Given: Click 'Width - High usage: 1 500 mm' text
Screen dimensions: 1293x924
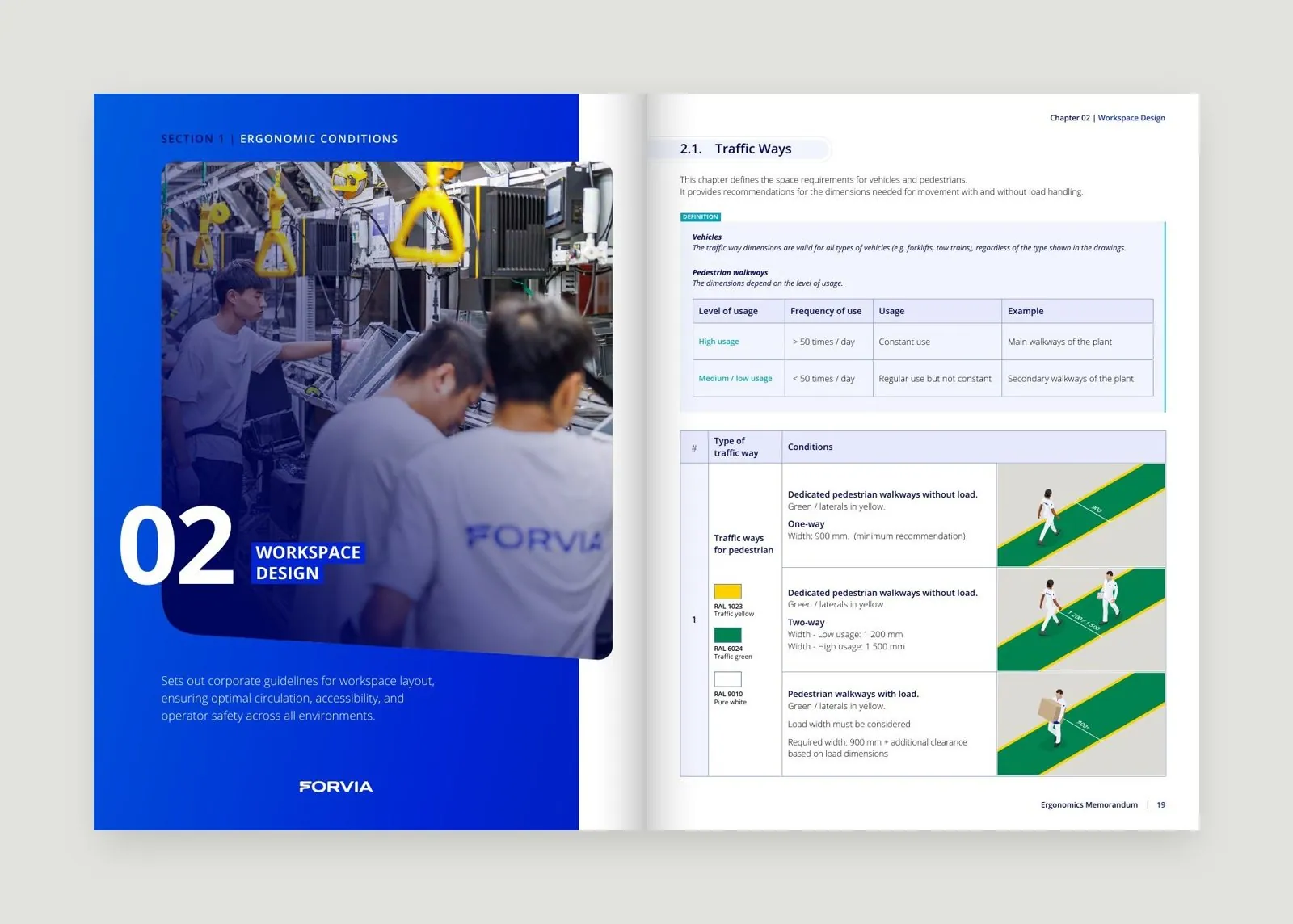Looking at the screenshot, I should tap(846, 646).
